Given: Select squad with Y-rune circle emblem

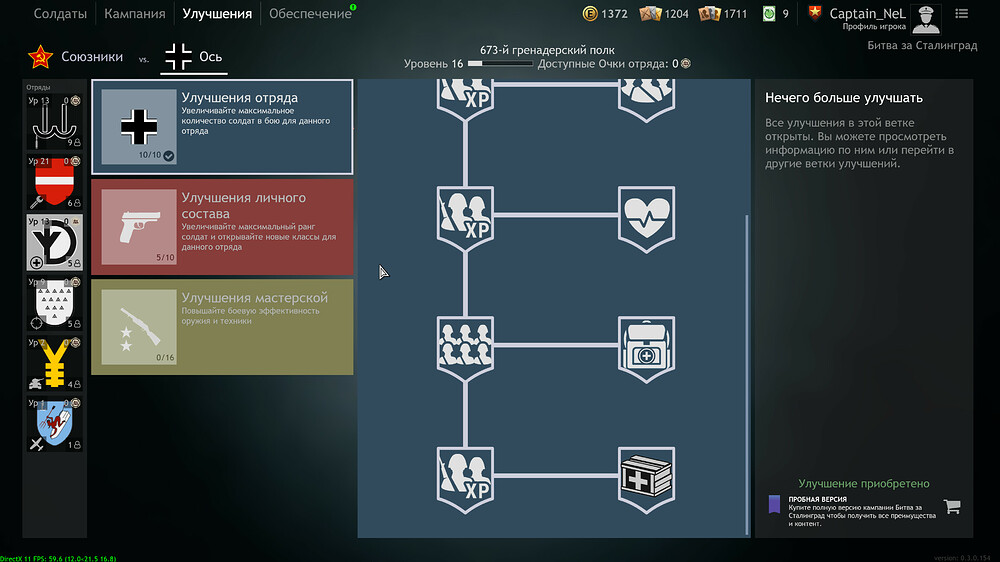Looking at the screenshot, I should click(x=54, y=242).
